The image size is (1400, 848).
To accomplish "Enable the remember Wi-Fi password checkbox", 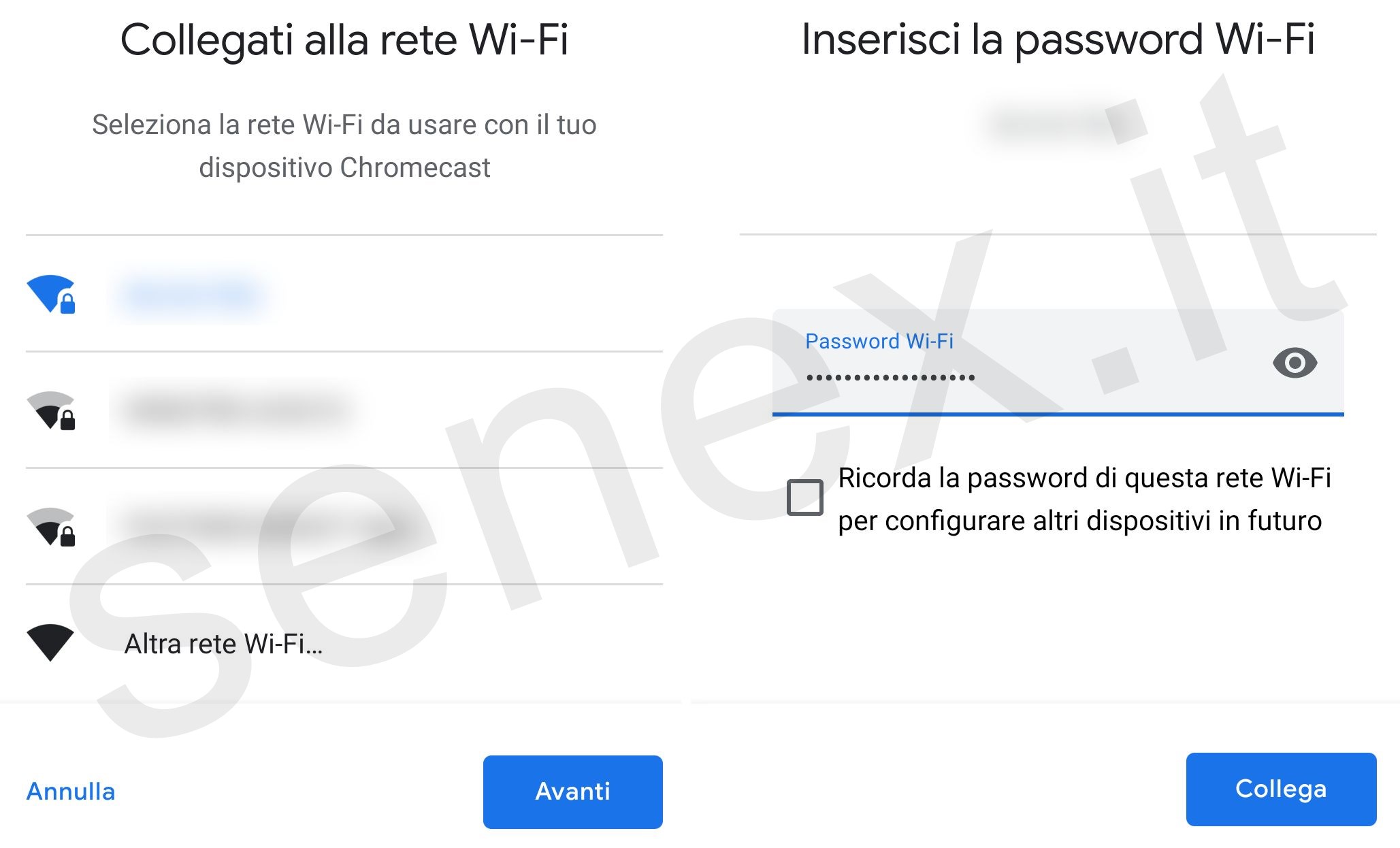I will point(804,498).
